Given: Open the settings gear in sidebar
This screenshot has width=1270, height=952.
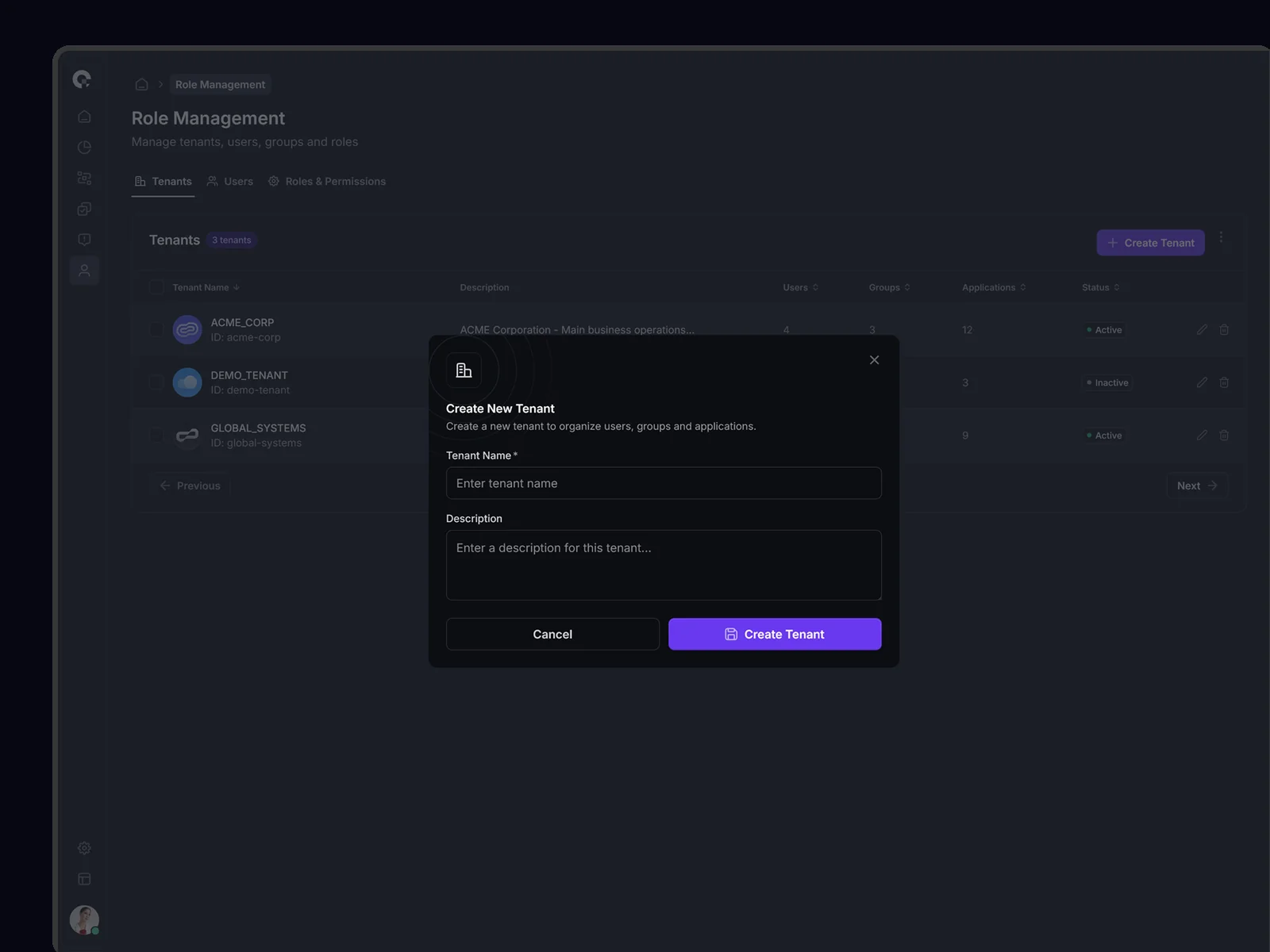Looking at the screenshot, I should 84,848.
